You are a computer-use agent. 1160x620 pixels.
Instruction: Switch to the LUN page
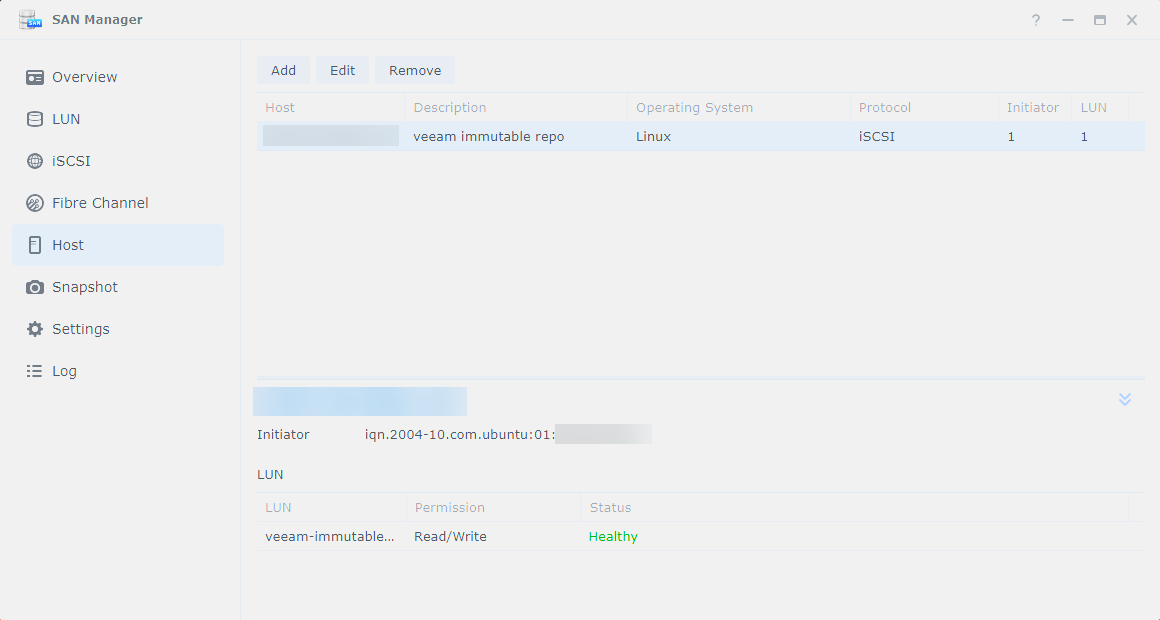click(66, 119)
